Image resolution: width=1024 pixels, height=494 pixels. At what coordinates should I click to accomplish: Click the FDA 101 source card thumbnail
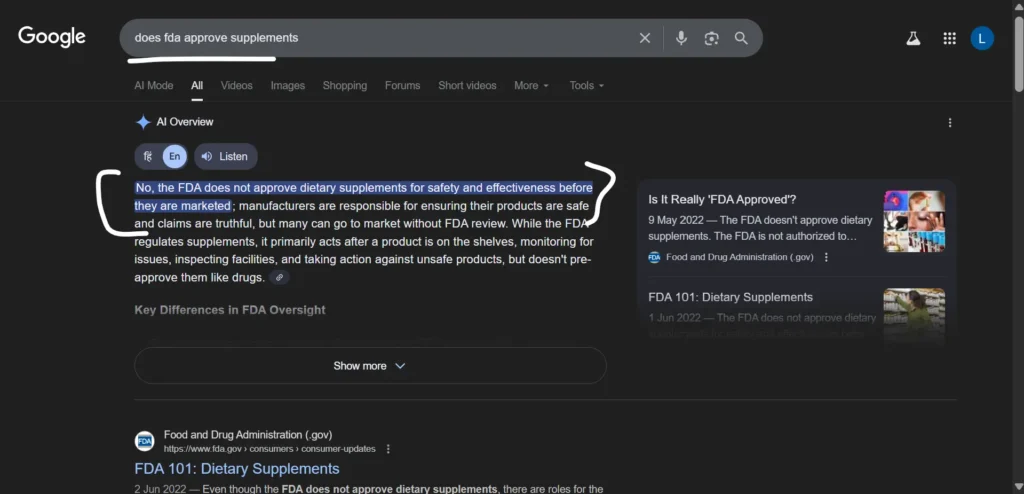pyautogui.click(x=914, y=315)
